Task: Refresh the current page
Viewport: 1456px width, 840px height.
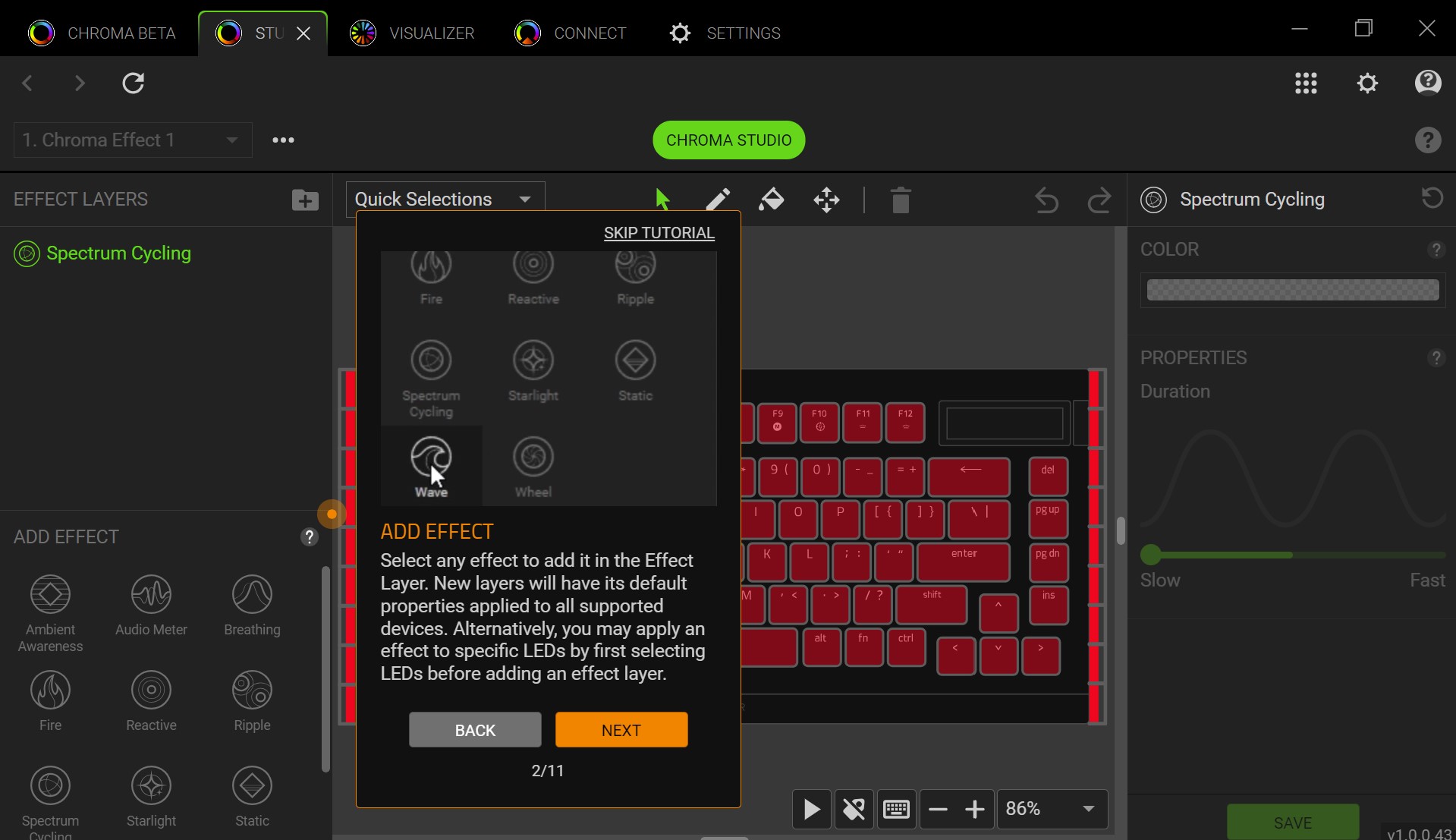Action: [134, 83]
